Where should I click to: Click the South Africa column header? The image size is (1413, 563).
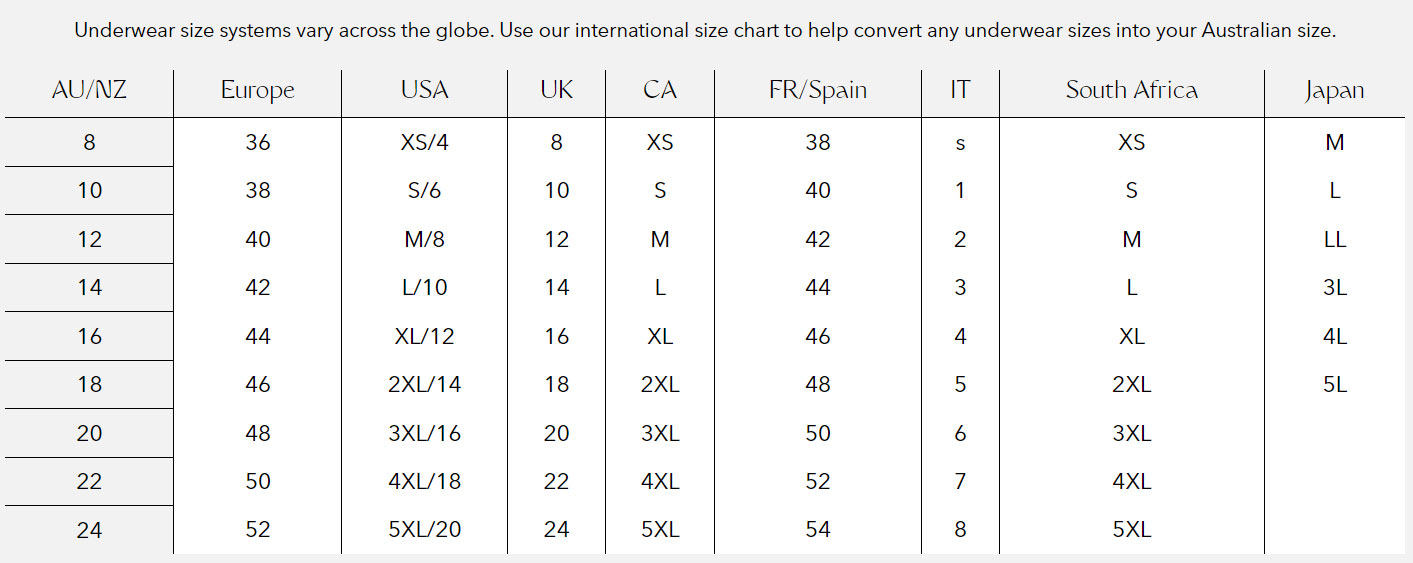point(1131,90)
